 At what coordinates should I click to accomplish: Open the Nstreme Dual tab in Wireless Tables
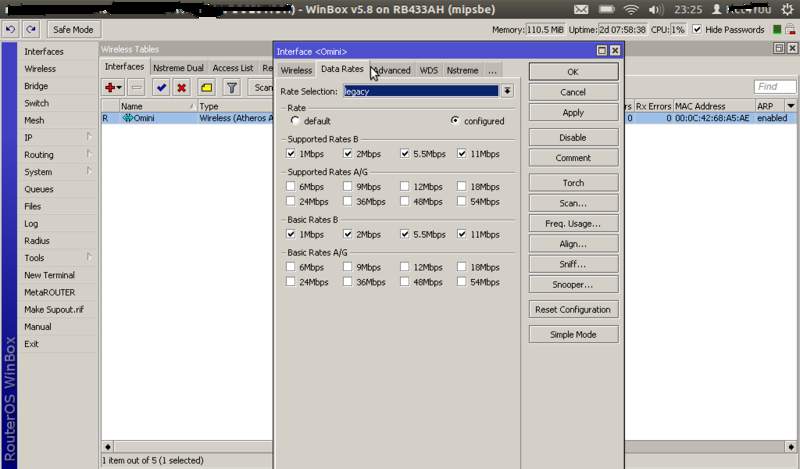pos(178,68)
